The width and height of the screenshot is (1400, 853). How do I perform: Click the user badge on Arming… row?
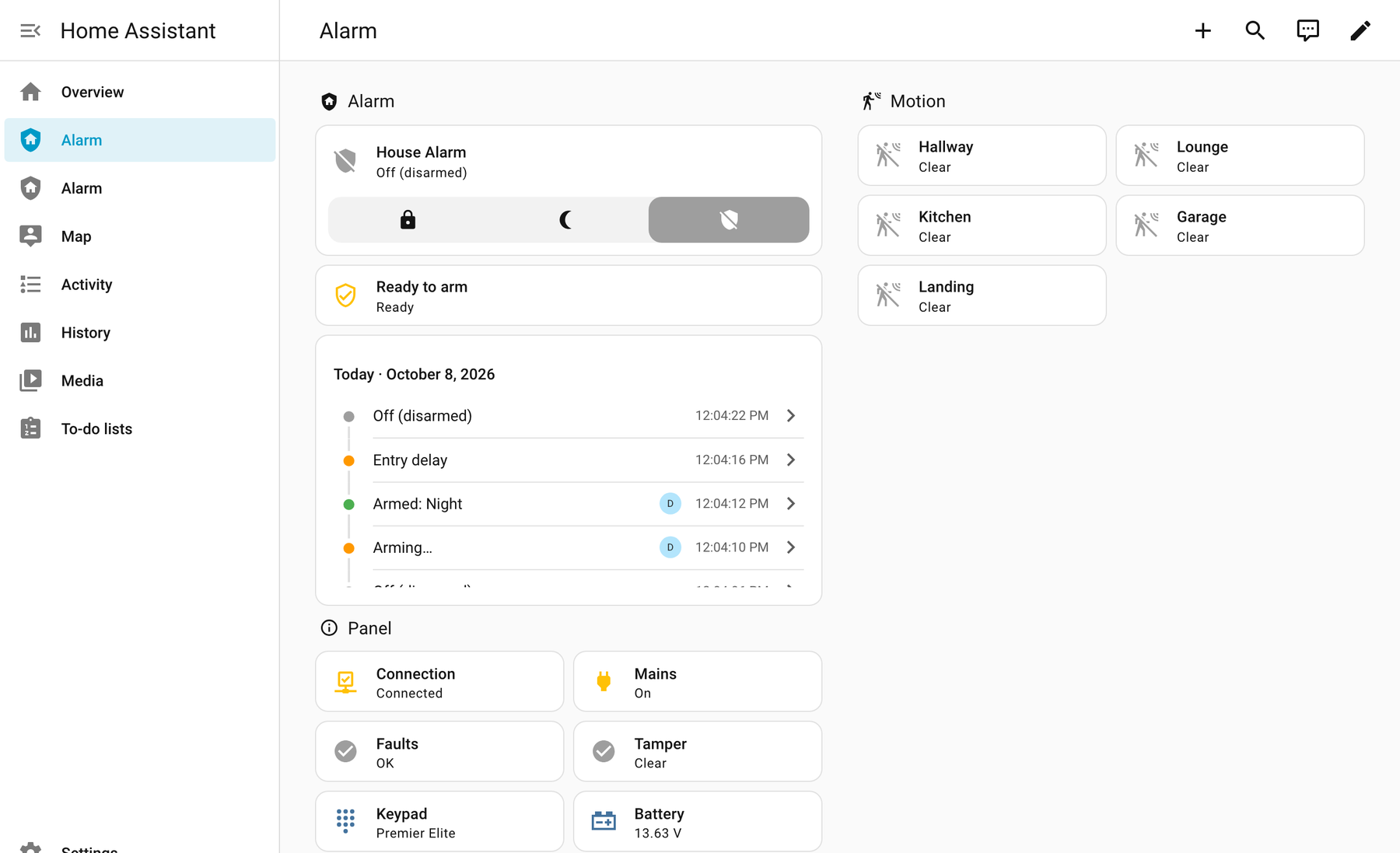click(670, 547)
